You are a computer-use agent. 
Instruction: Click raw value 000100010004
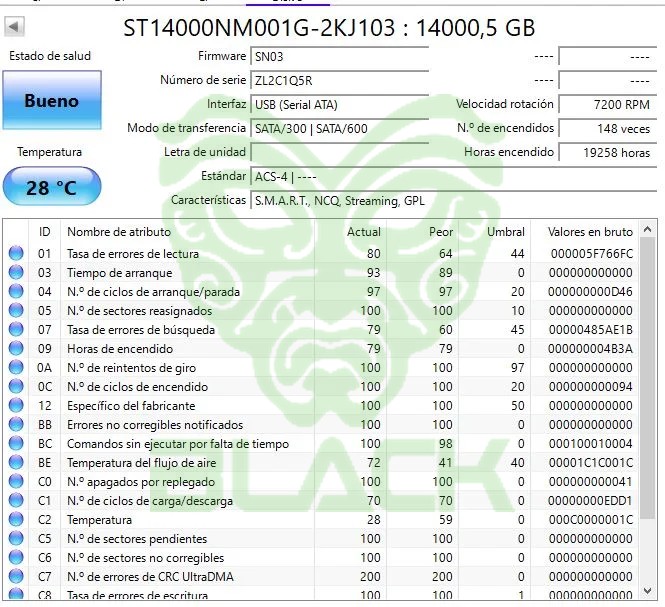pos(591,444)
